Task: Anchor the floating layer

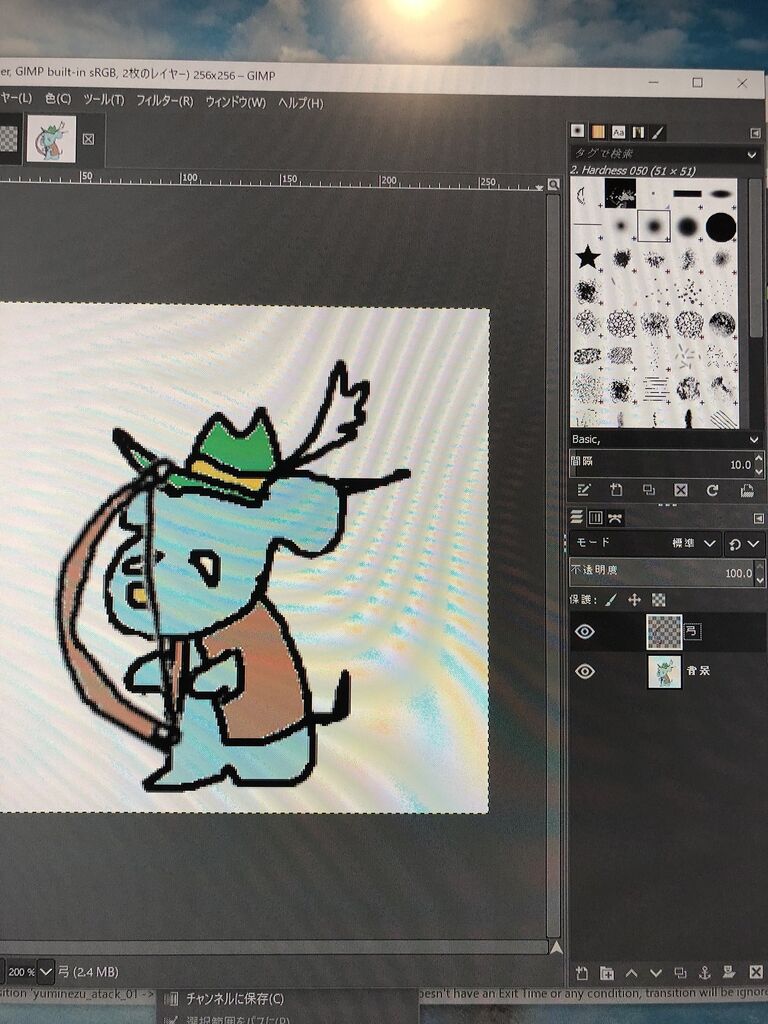Action: point(704,973)
